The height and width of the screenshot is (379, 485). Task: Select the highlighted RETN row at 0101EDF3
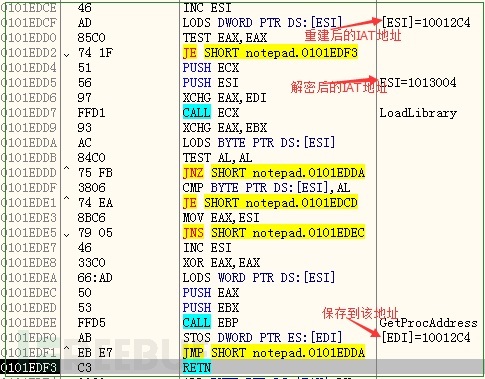[242, 367]
